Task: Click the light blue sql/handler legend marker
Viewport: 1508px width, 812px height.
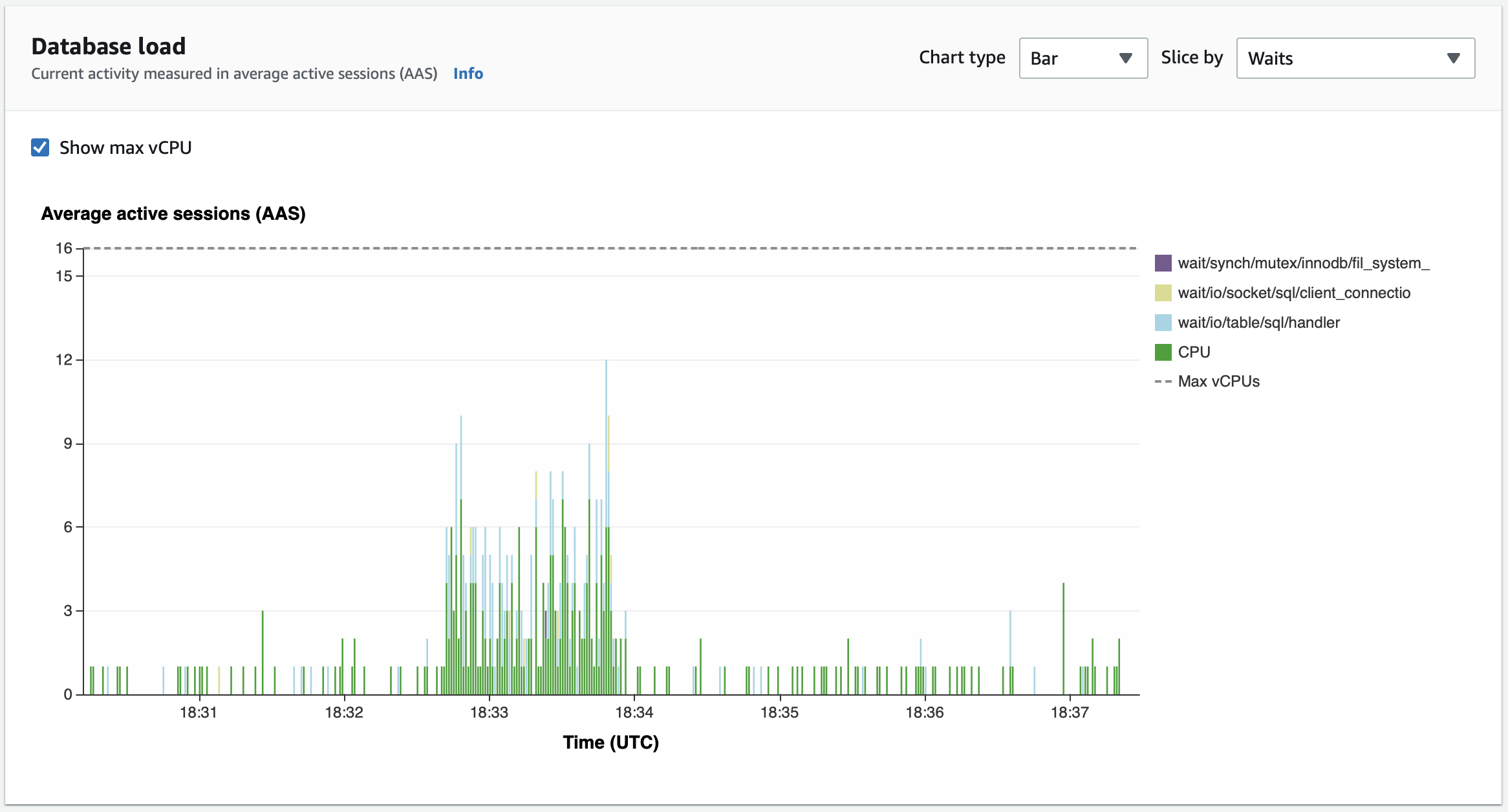Action: (1162, 322)
